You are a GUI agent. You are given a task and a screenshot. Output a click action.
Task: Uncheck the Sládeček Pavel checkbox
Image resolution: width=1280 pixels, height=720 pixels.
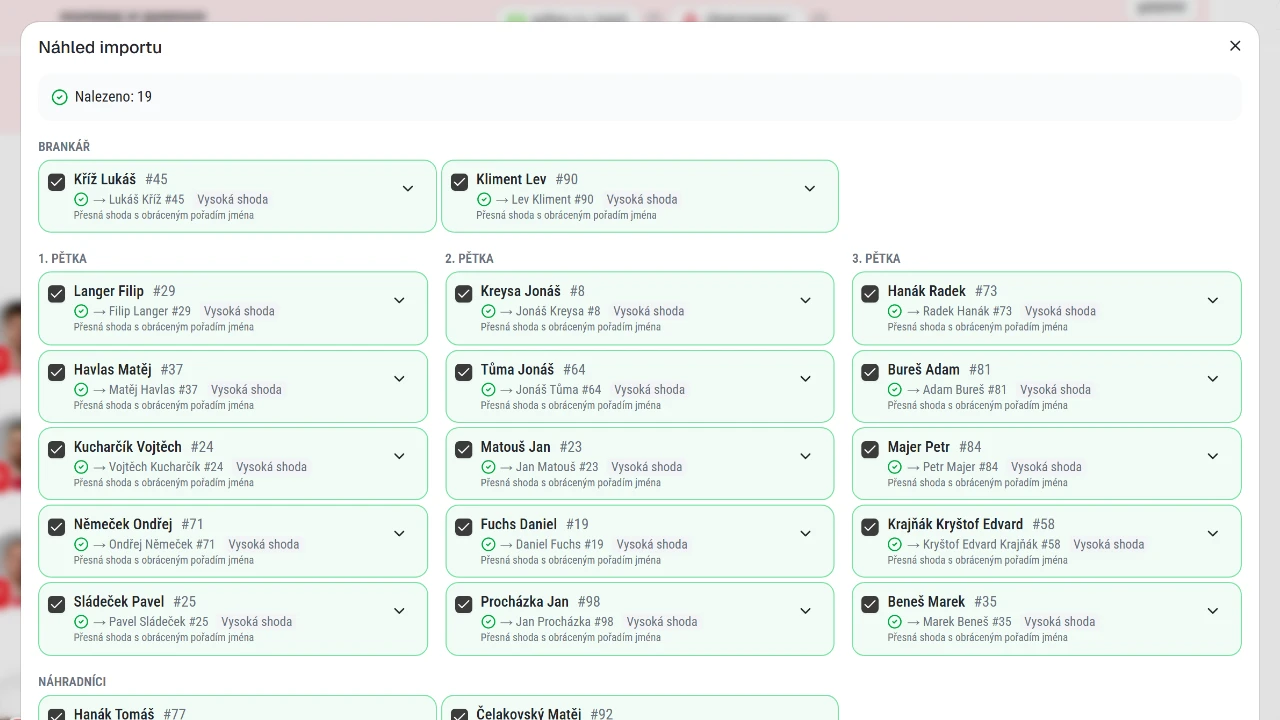(57, 604)
